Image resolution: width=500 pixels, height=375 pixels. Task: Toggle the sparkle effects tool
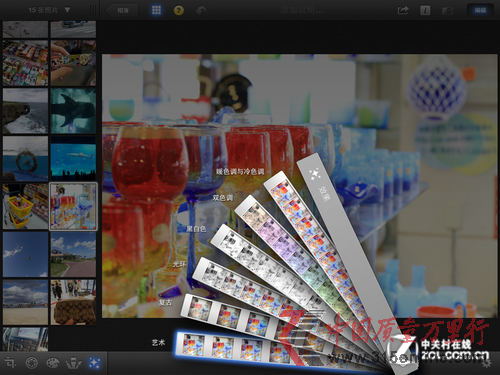94,363
